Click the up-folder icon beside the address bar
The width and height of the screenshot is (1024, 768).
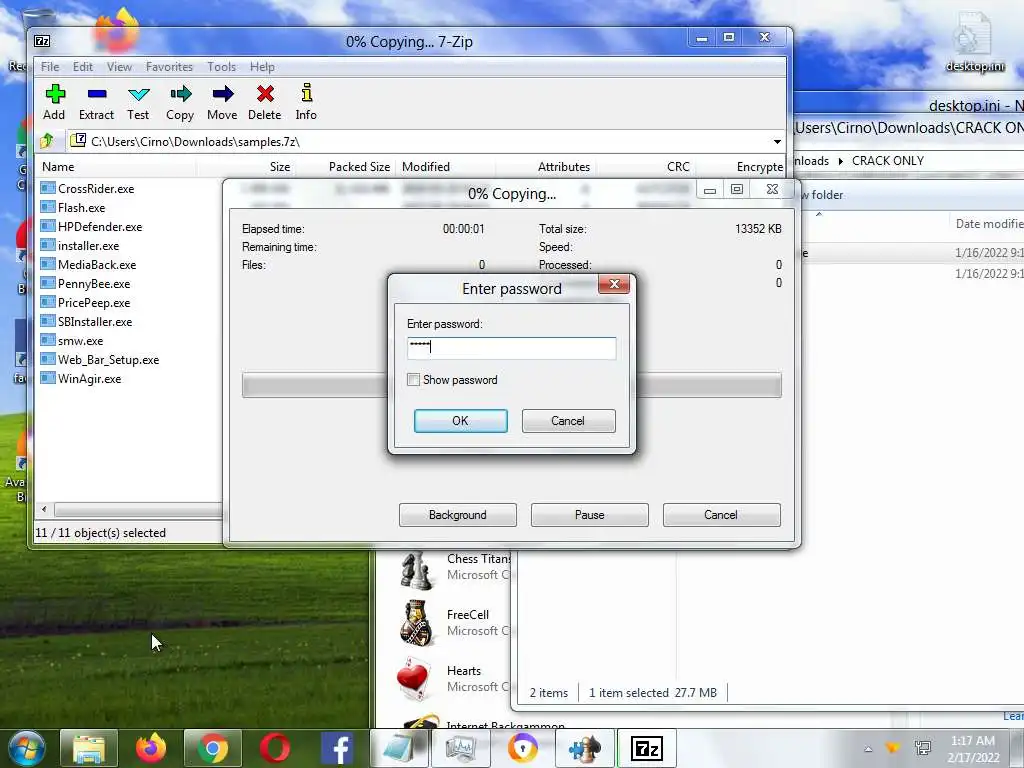pyautogui.click(x=47, y=140)
